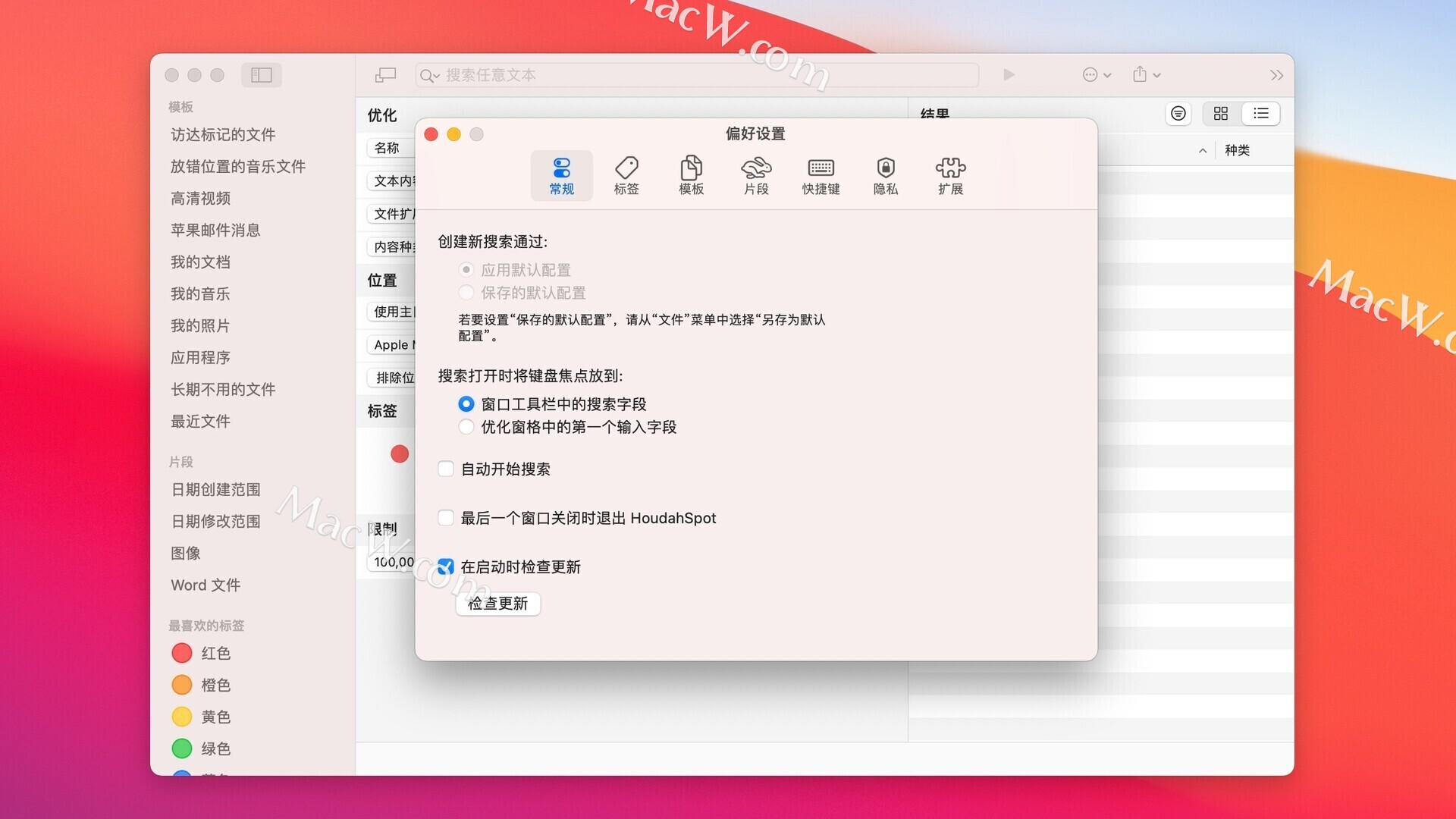Select 我的音乐 template

tap(200, 294)
